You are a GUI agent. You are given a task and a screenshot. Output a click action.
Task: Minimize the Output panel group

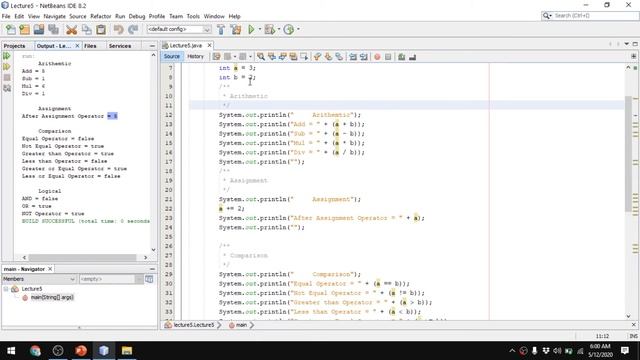pyautogui.click(x=152, y=46)
